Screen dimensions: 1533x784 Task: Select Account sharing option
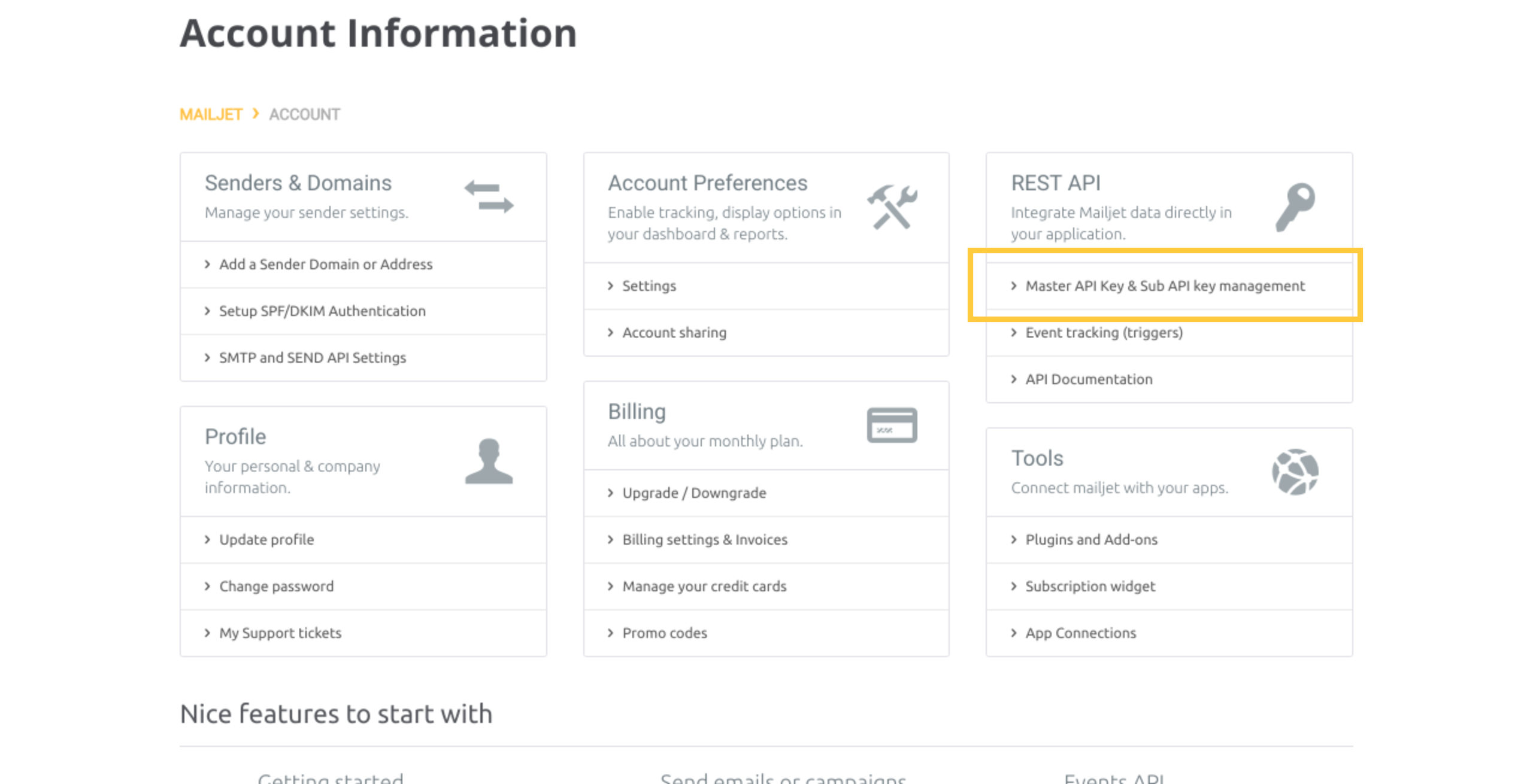click(674, 333)
